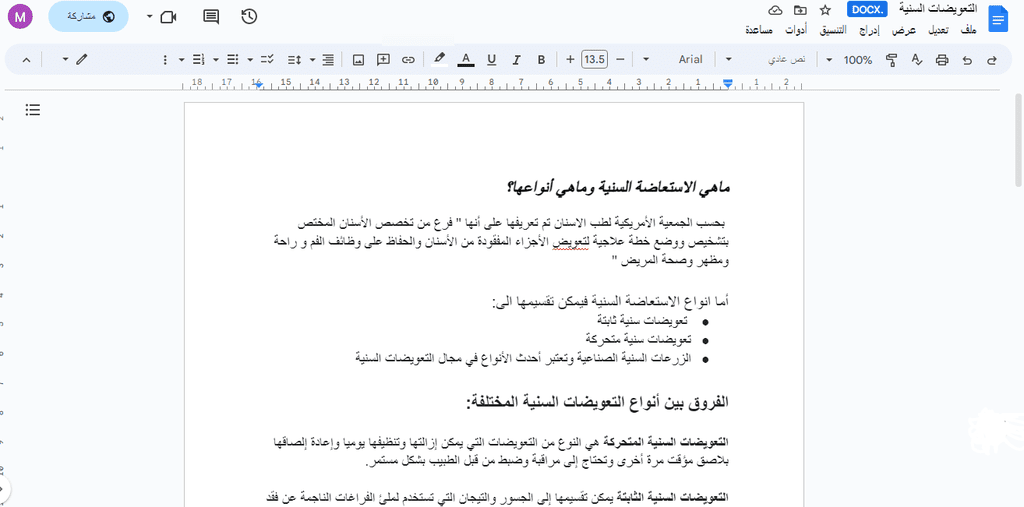Star the document

[825, 10]
